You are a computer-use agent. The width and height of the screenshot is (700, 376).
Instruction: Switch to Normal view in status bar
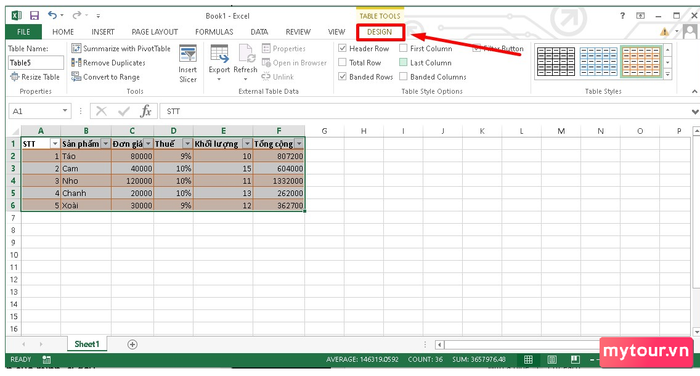click(x=528, y=359)
